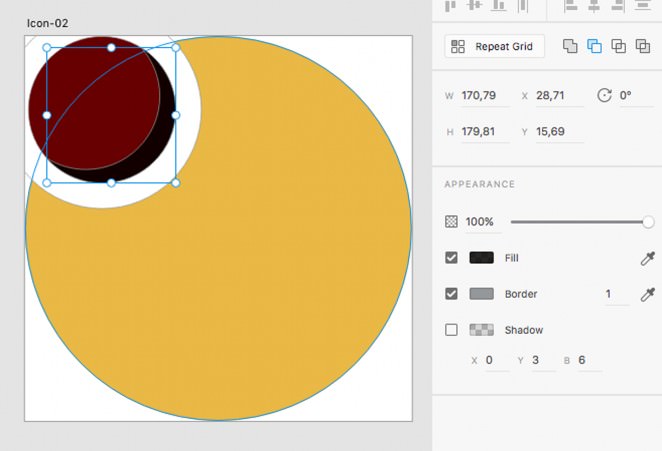Click Align Center horizontally icon
Viewport: 662px width, 451px height.
click(x=594, y=5)
